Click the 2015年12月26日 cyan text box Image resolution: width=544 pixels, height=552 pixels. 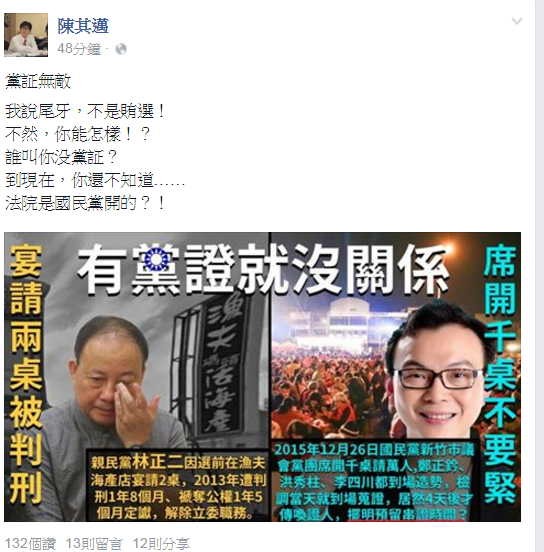point(374,482)
